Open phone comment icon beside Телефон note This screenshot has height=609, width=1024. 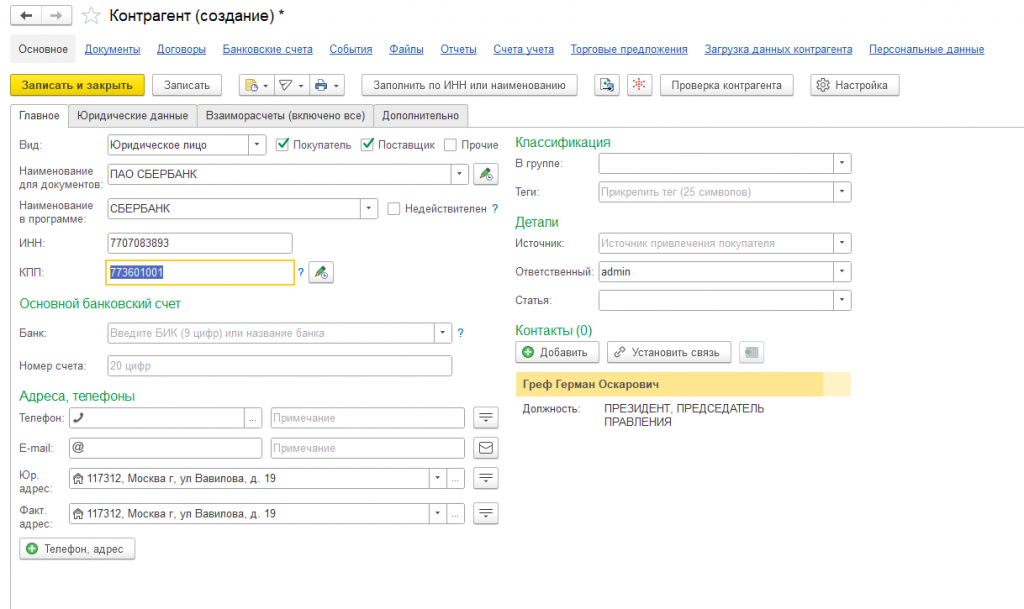click(486, 417)
